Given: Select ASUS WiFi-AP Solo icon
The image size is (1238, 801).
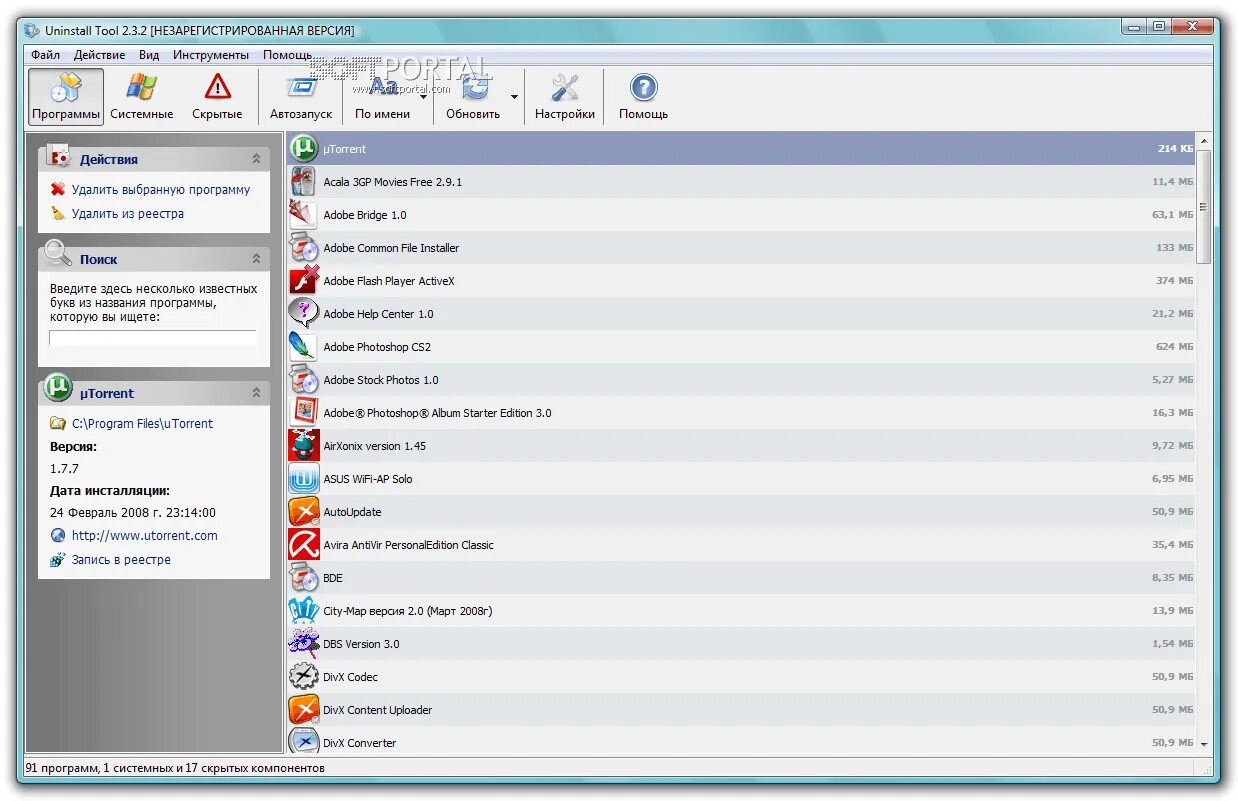Looking at the screenshot, I should click(x=304, y=478).
